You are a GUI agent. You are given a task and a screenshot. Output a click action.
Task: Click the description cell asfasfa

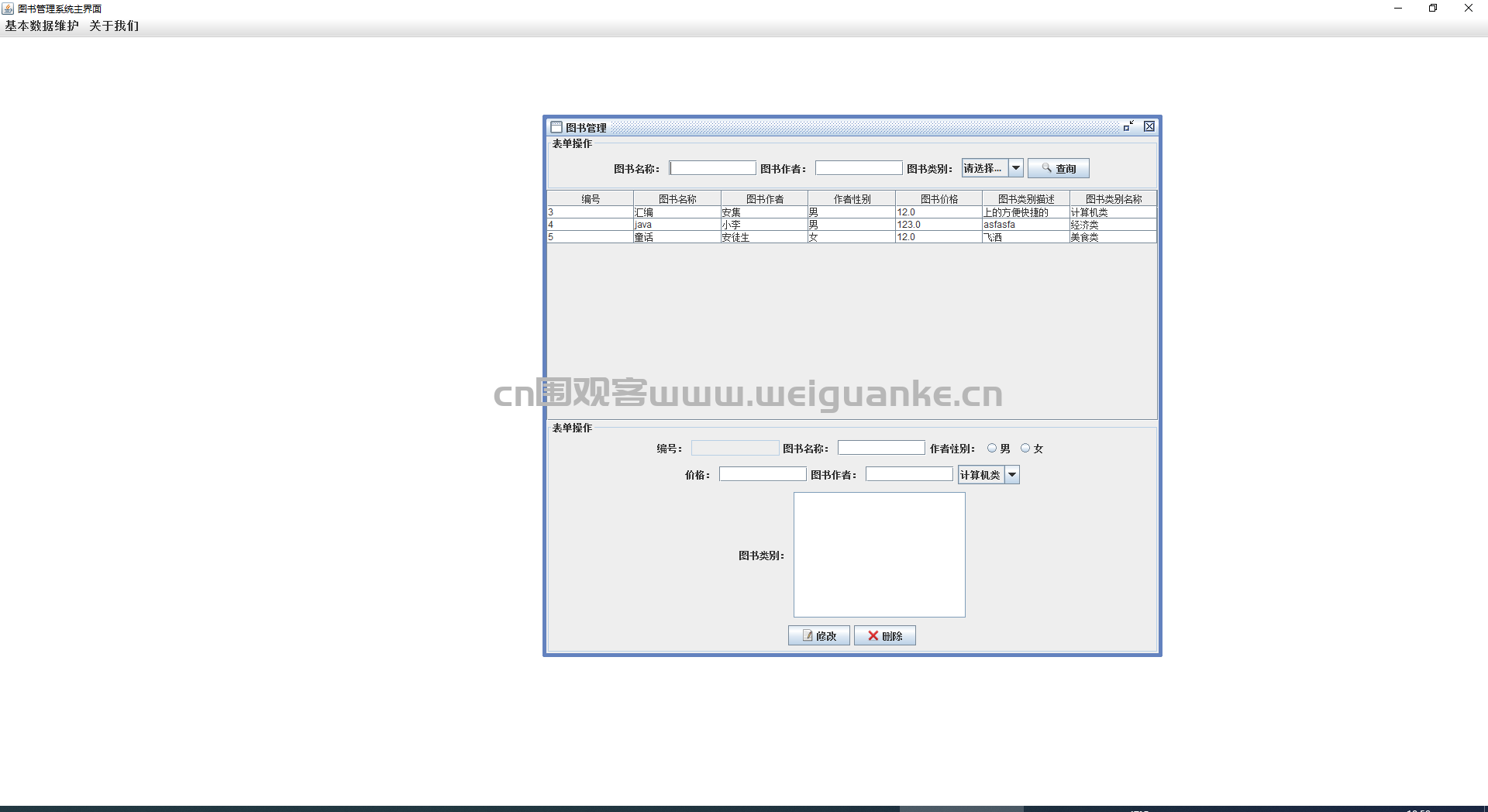1026,224
